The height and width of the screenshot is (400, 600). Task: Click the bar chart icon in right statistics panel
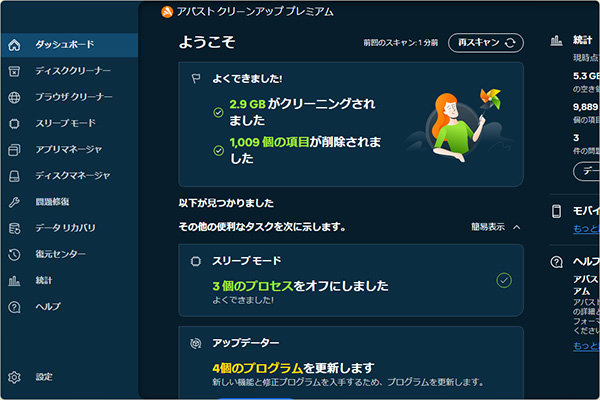556,40
